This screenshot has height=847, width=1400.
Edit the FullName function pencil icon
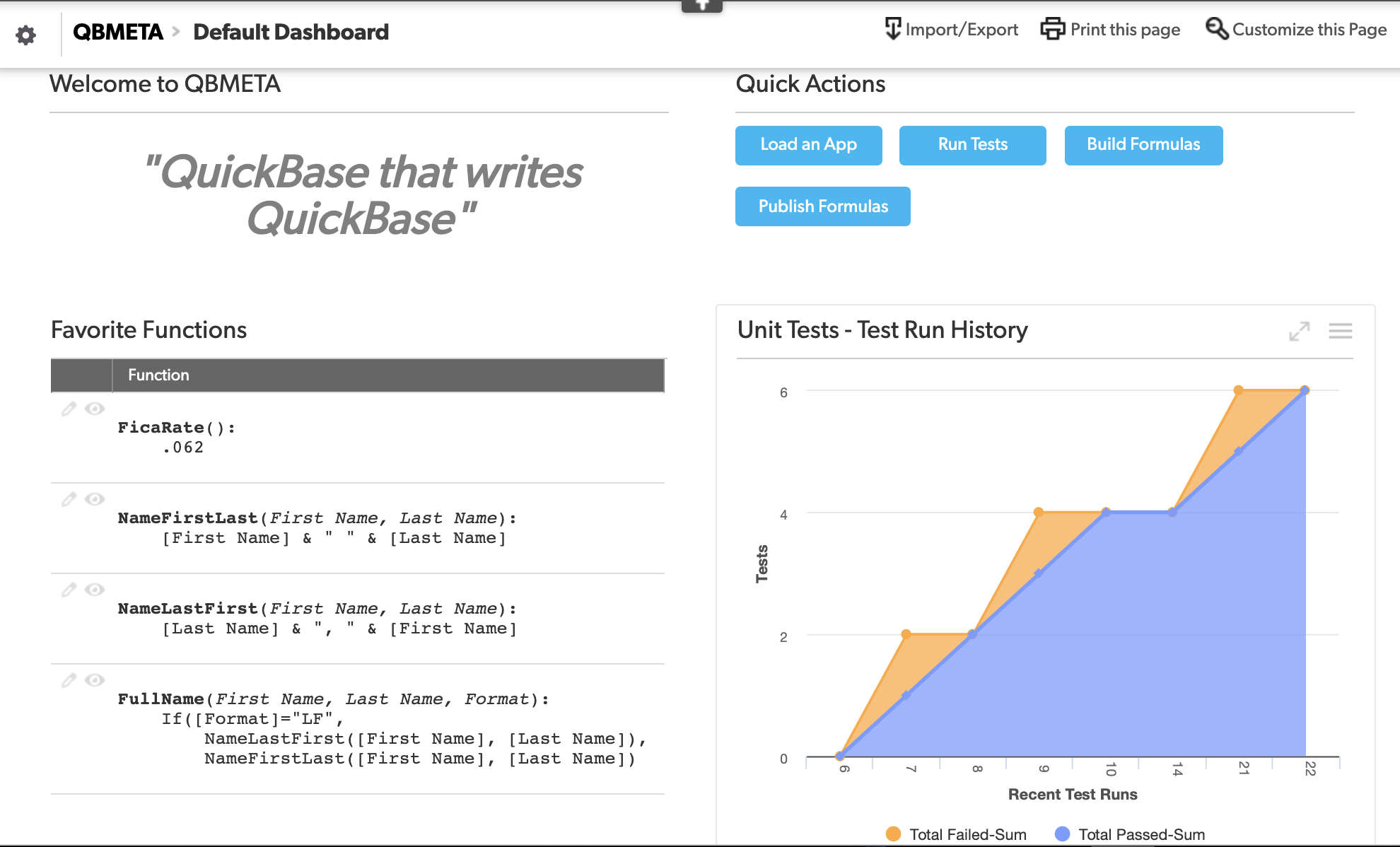69,680
